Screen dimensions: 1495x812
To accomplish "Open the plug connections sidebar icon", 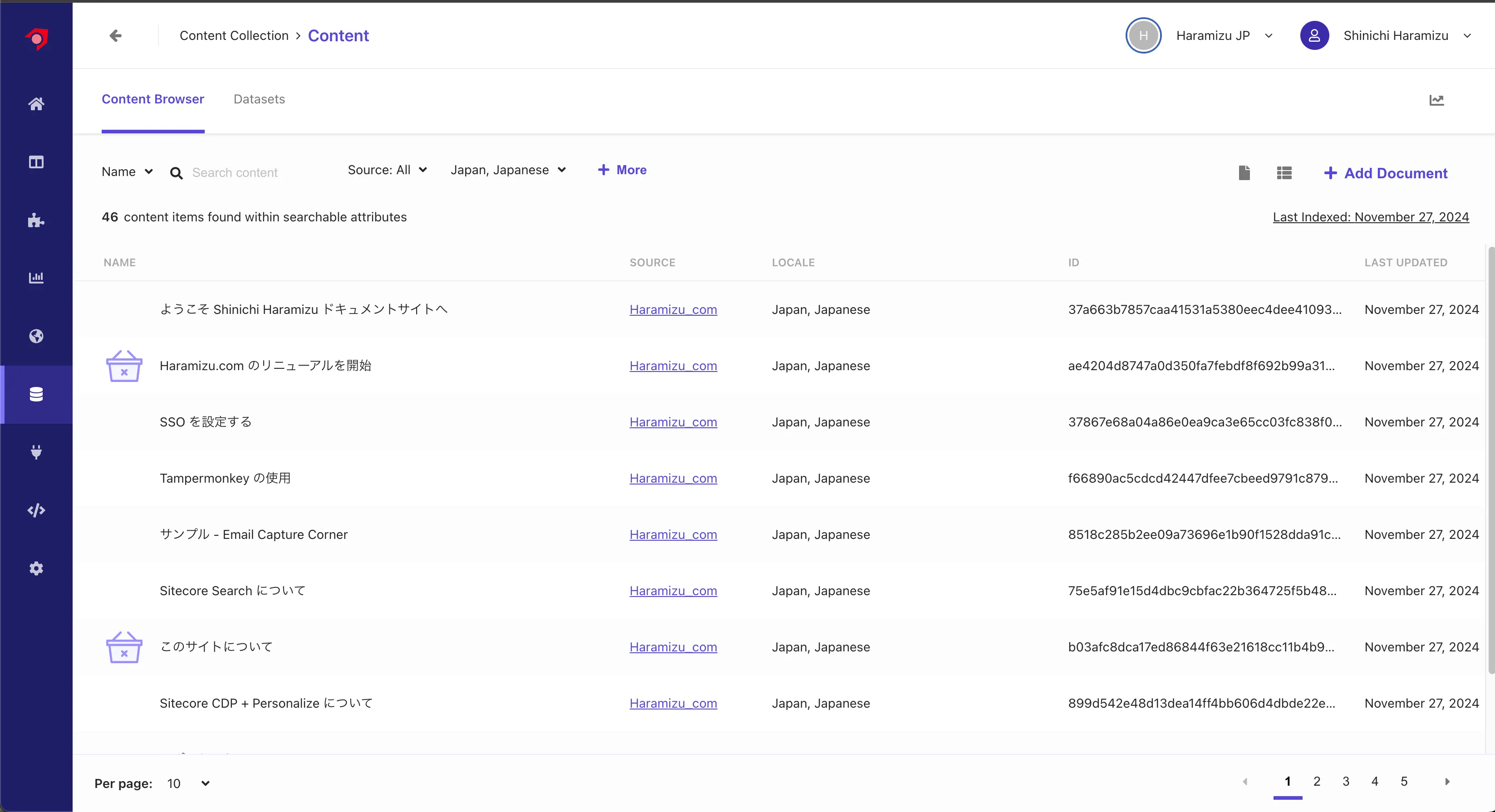I will [36, 452].
